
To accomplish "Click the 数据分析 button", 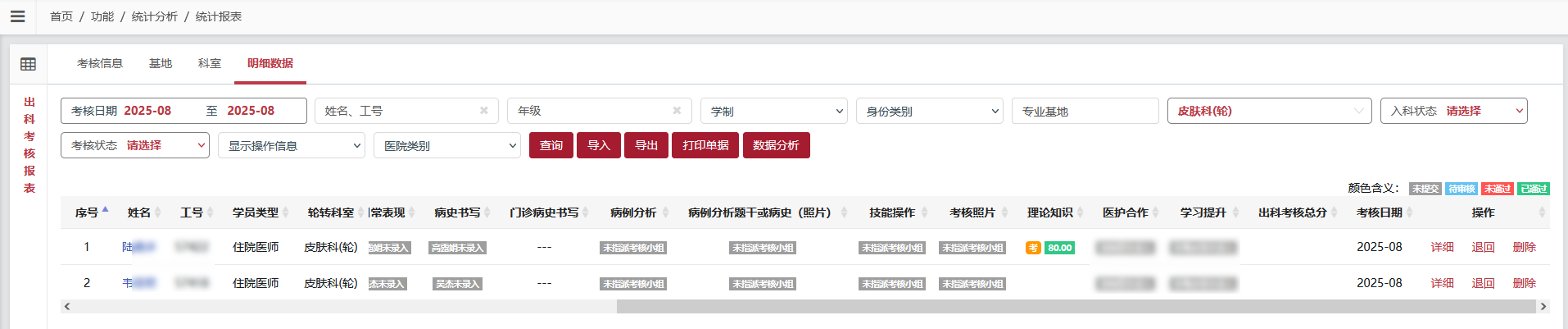I will coord(776,145).
